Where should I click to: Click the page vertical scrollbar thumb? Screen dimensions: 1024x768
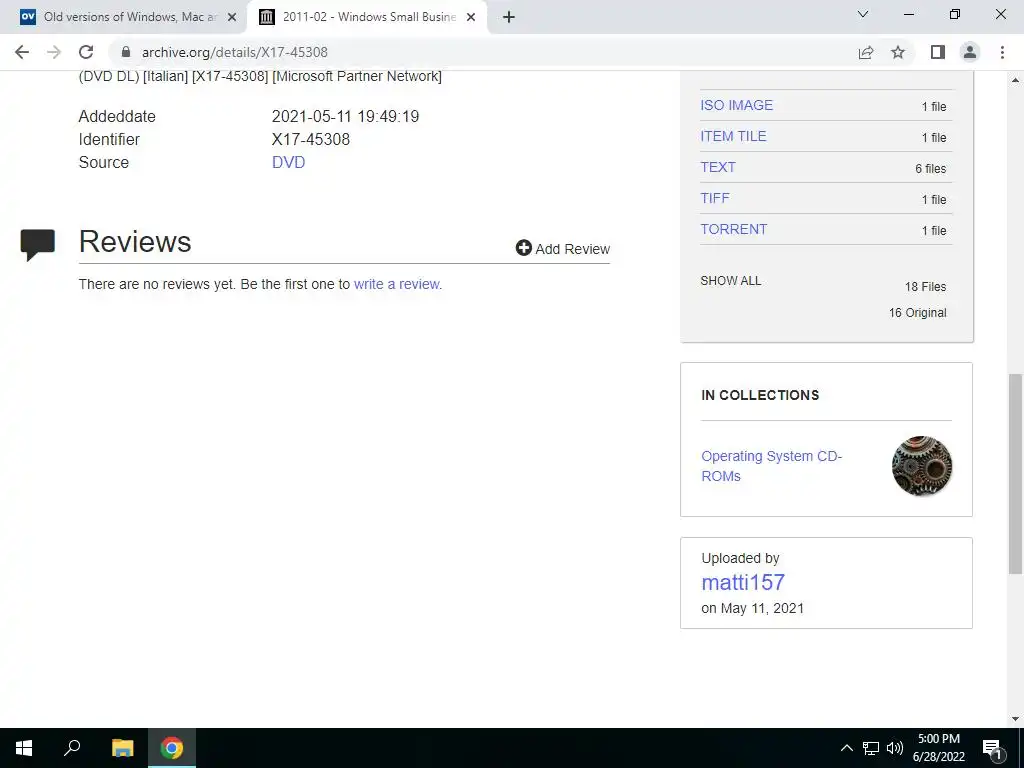click(x=1015, y=474)
